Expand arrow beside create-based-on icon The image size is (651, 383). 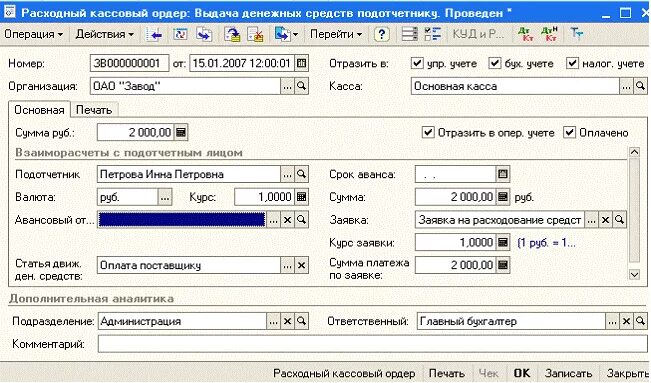295,35
